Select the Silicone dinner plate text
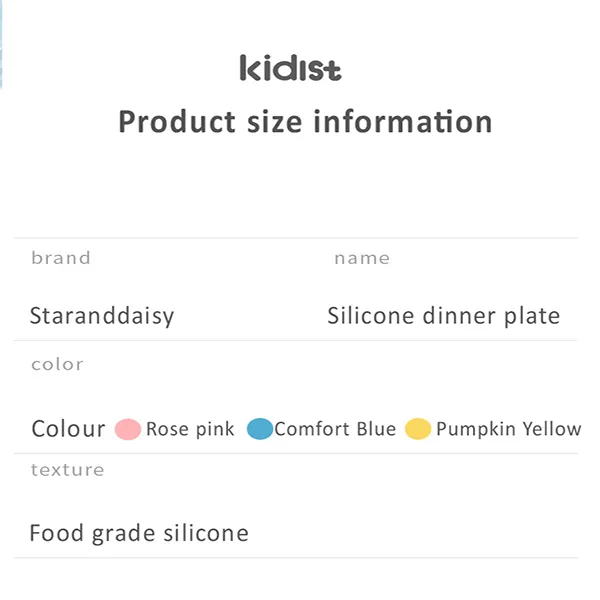The width and height of the screenshot is (600, 600). point(443,316)
